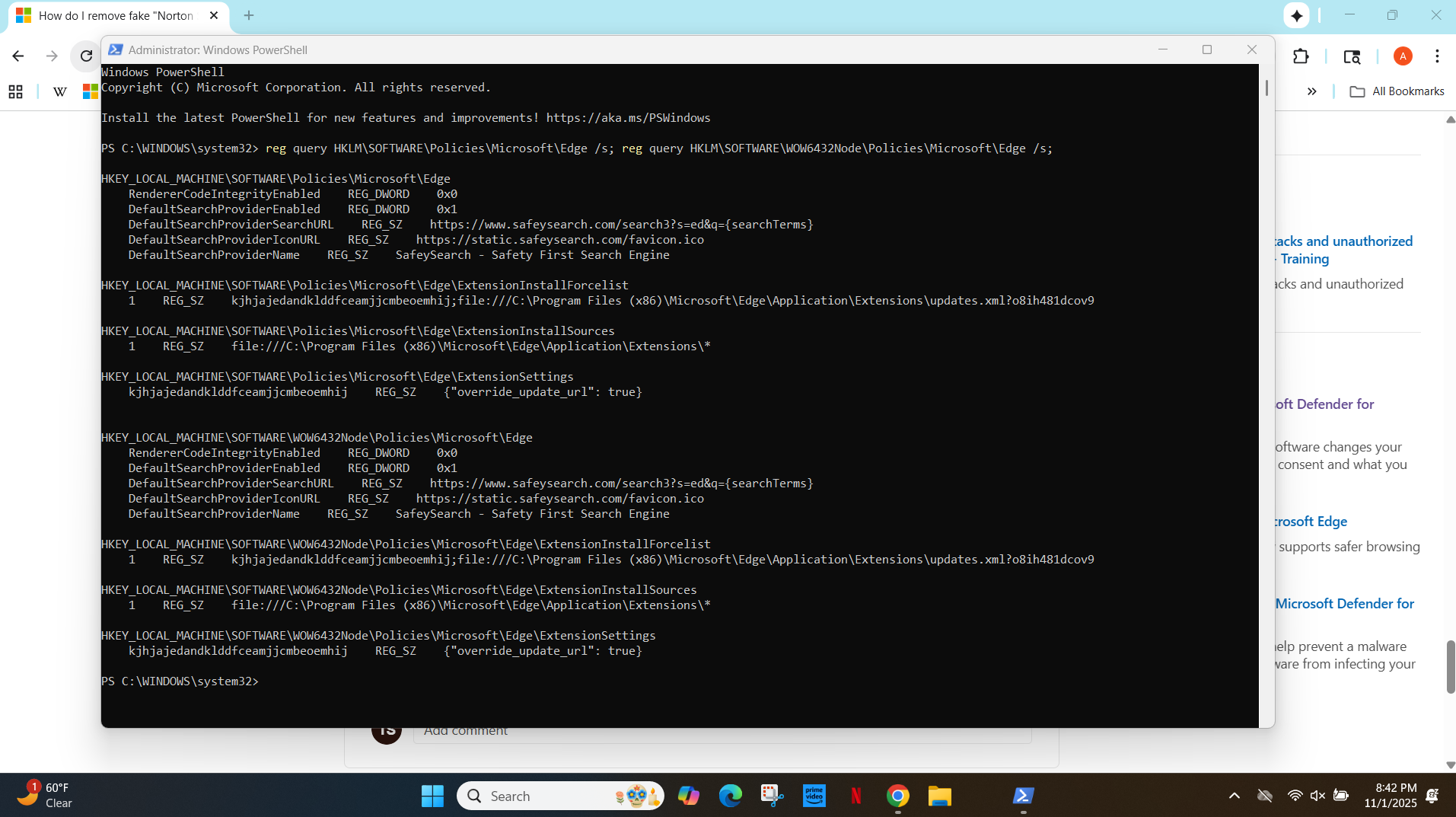Screen dimensions: 1456x817
Task: Click the Gemini sparkle icon in title bar
Action: 1296,15
